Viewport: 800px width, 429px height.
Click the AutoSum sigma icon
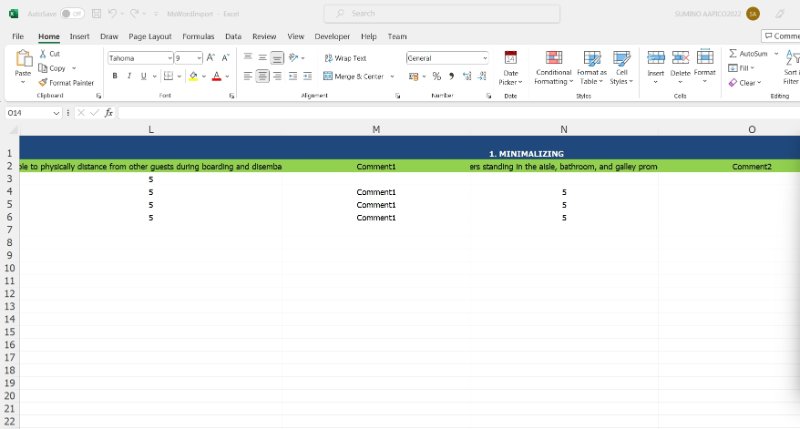(x=733, y=54)
